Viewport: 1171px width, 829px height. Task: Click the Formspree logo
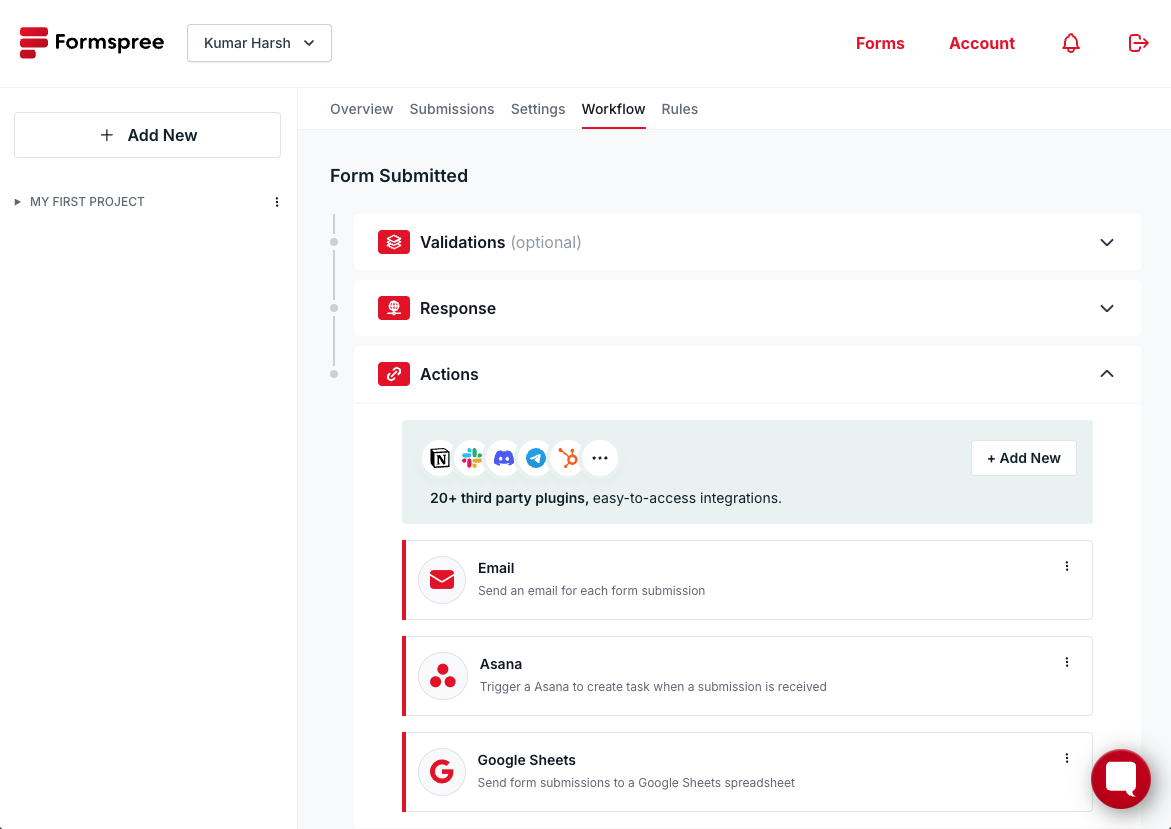pyautogui.click(x=91, y=42)
